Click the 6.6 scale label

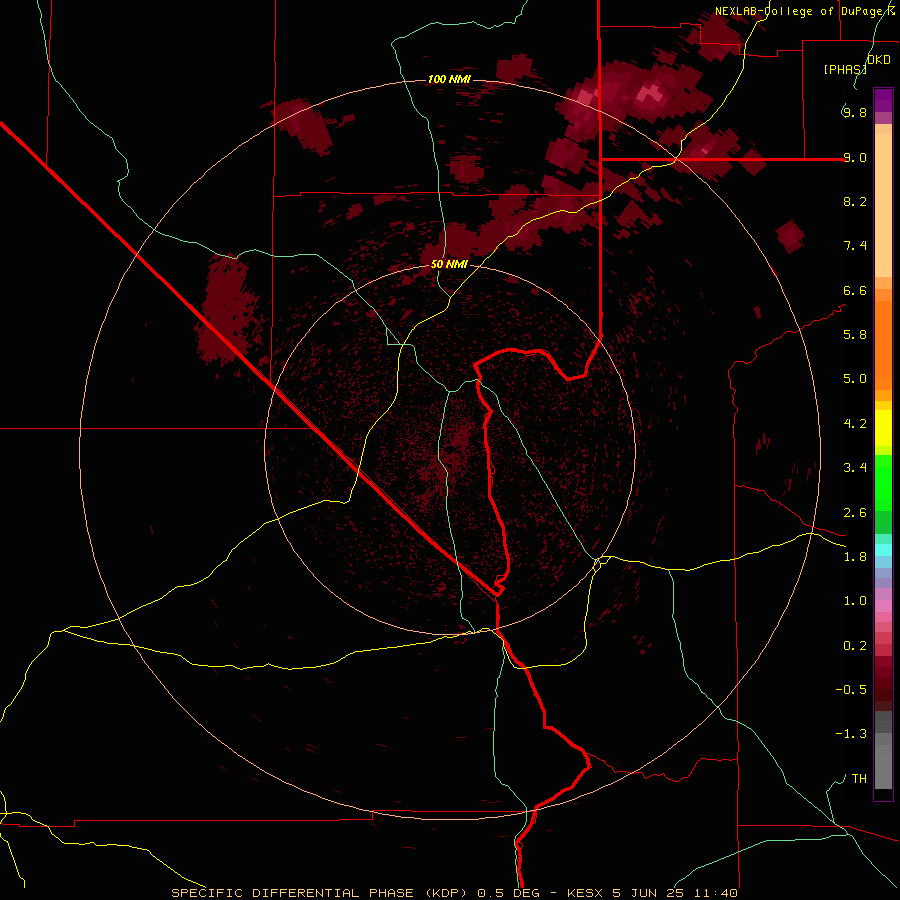click(x=855, y=290)
